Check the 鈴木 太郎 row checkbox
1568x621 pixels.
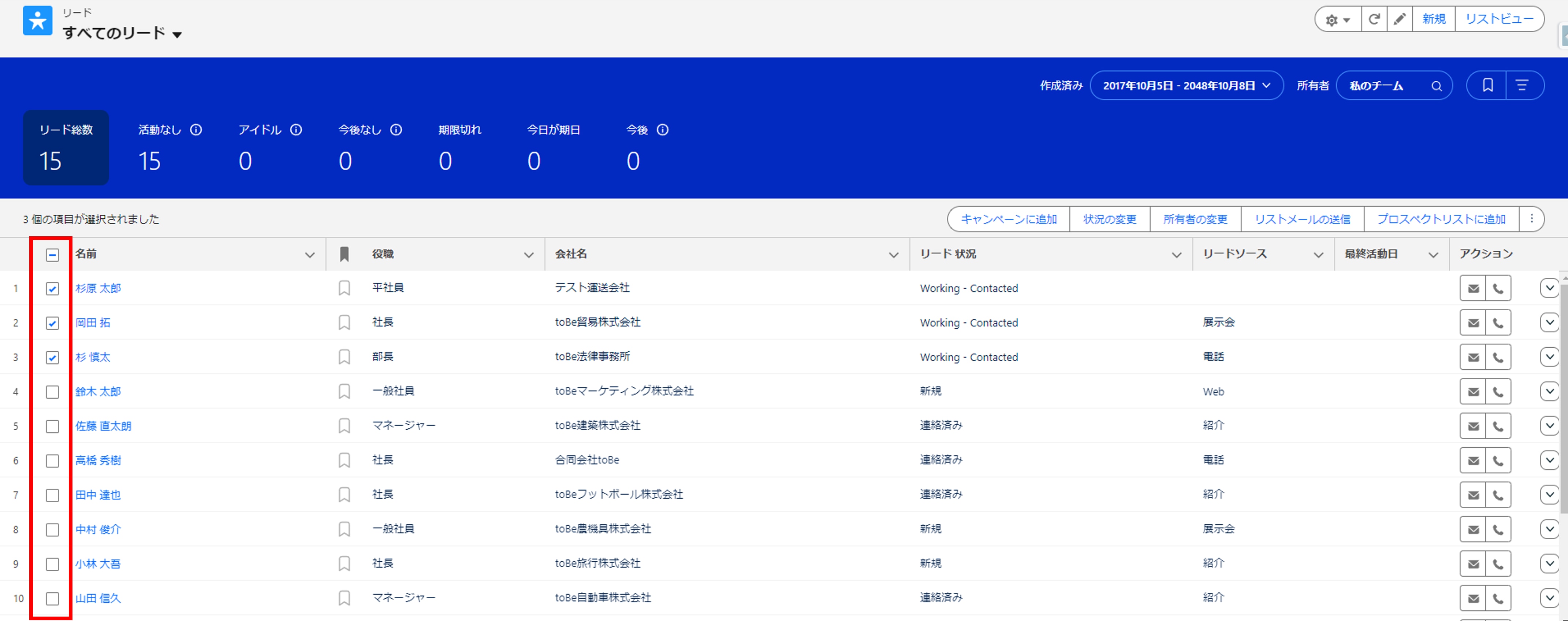[x=52, y=392]
